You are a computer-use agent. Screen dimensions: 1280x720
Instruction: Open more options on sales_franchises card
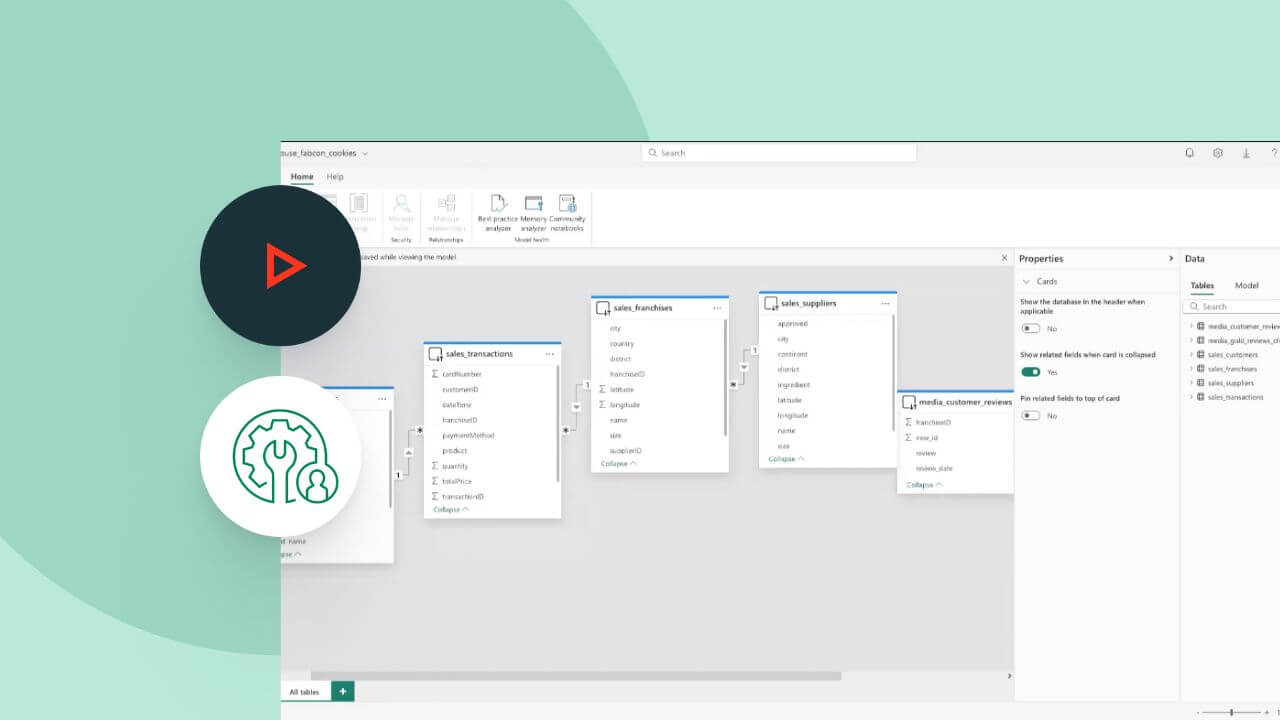pos(717,308)
